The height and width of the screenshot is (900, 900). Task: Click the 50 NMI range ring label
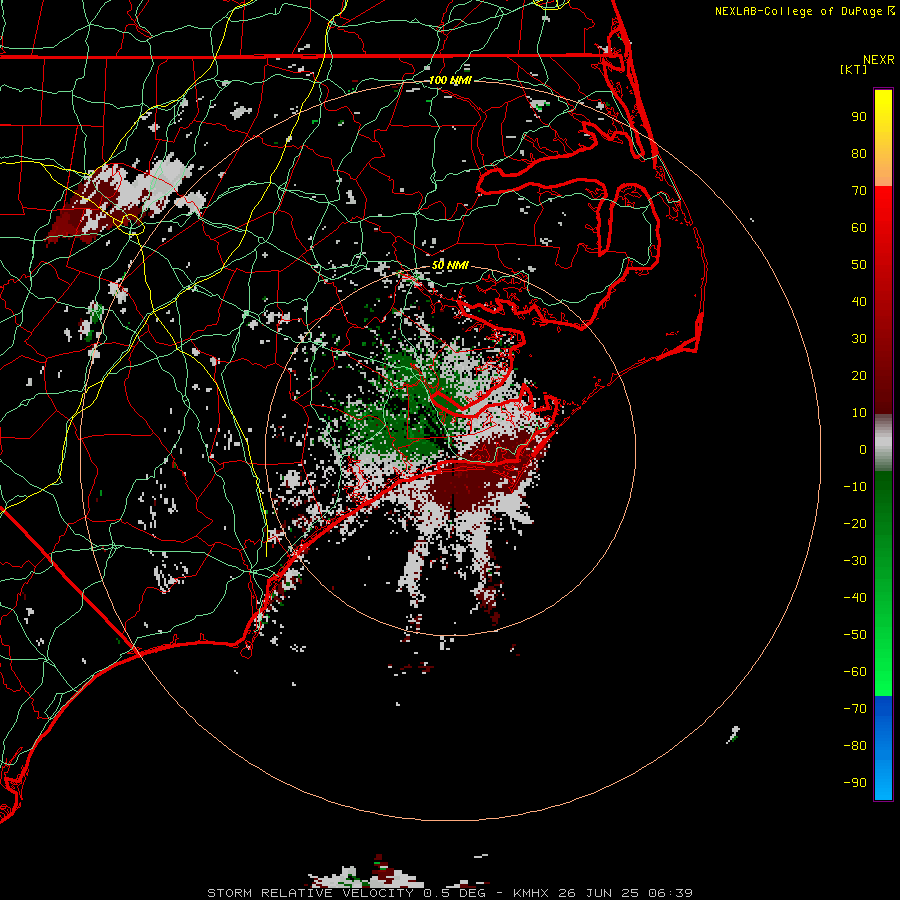pos(450,265)
